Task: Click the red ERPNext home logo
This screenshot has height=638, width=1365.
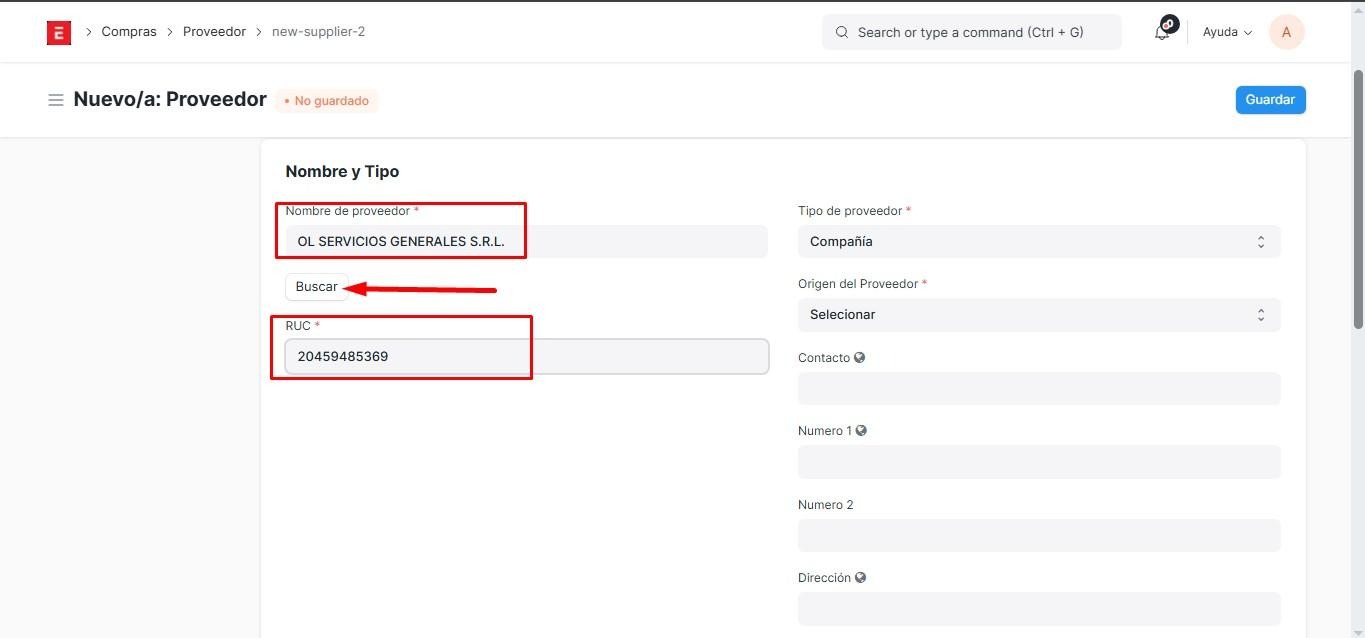Action: point(59,32)
